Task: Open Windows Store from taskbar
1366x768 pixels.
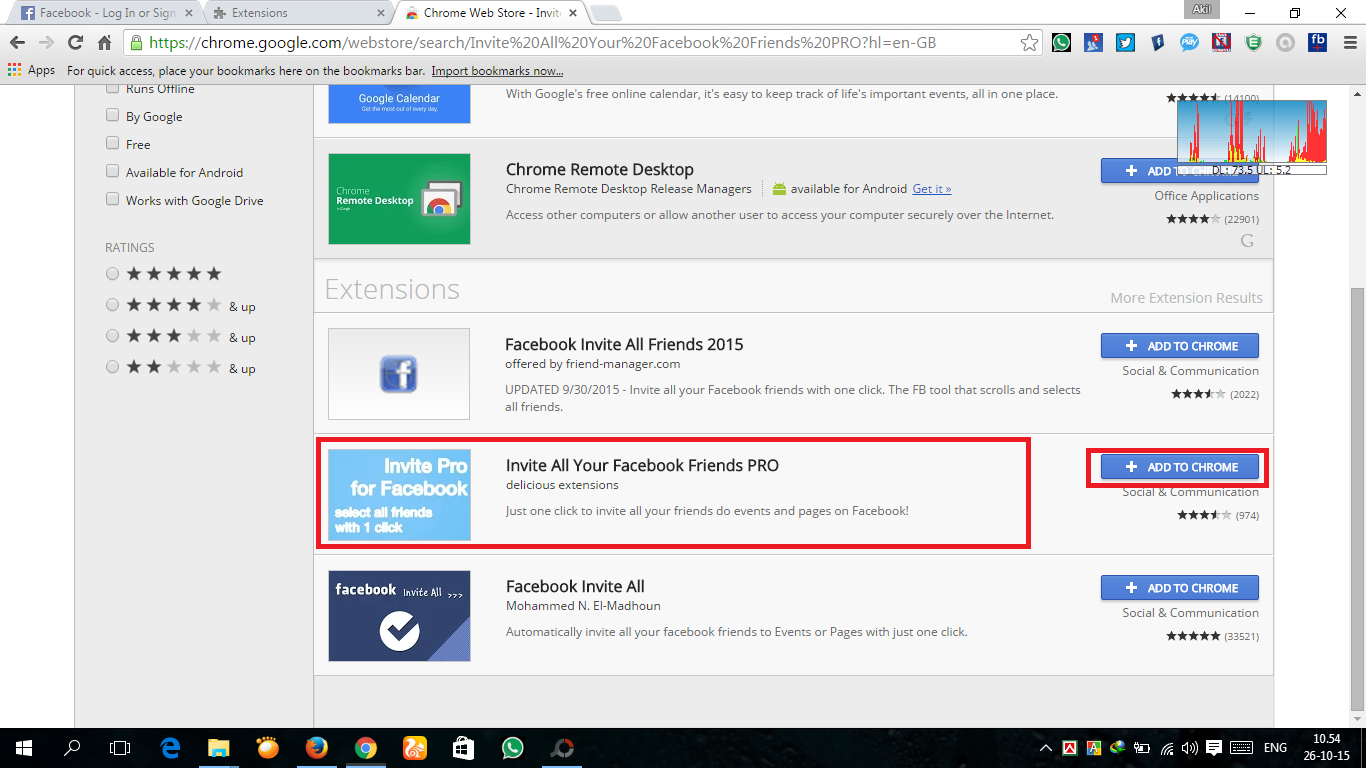Action: pyautogui.click(x=463, y=747)
